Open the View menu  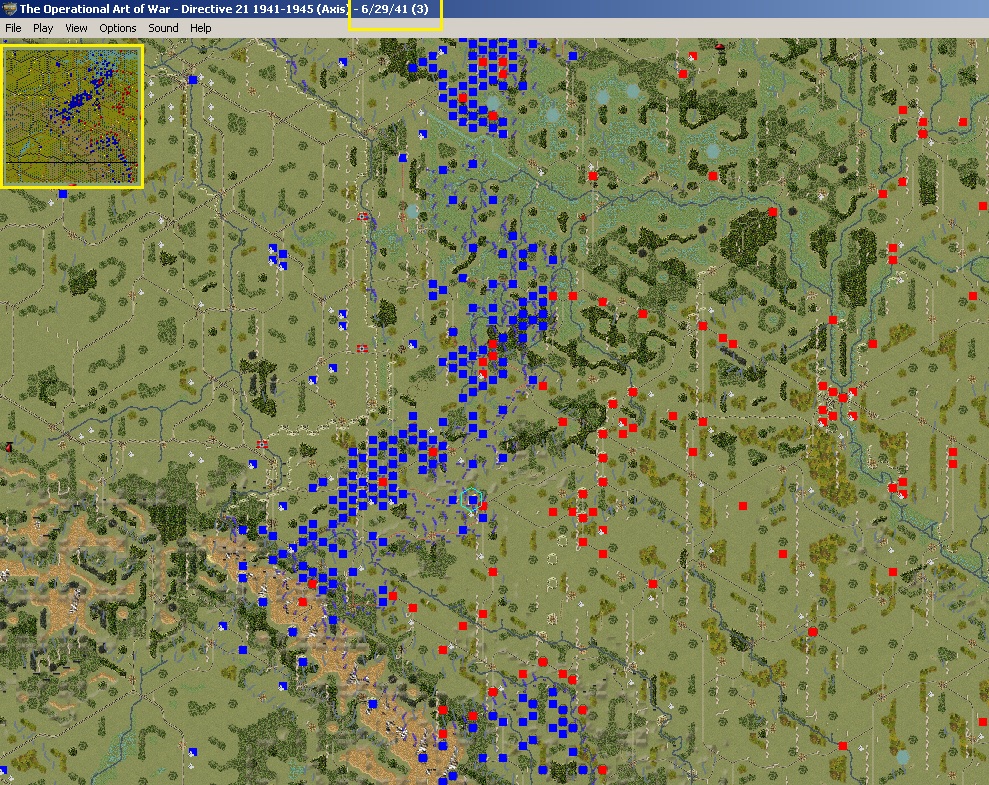click(76, 28)
